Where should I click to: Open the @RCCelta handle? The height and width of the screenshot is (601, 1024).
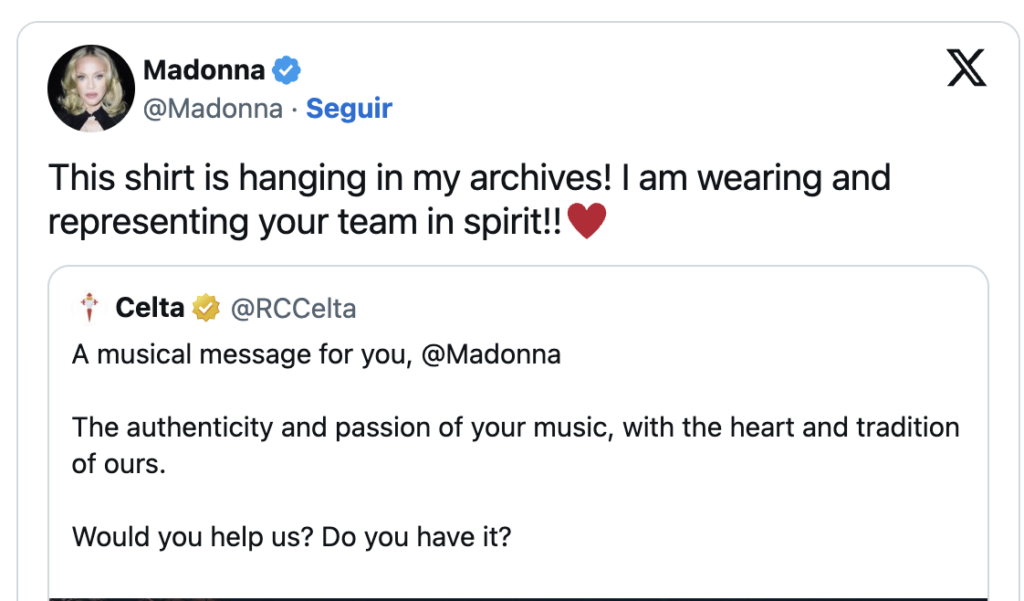[293, 309]
